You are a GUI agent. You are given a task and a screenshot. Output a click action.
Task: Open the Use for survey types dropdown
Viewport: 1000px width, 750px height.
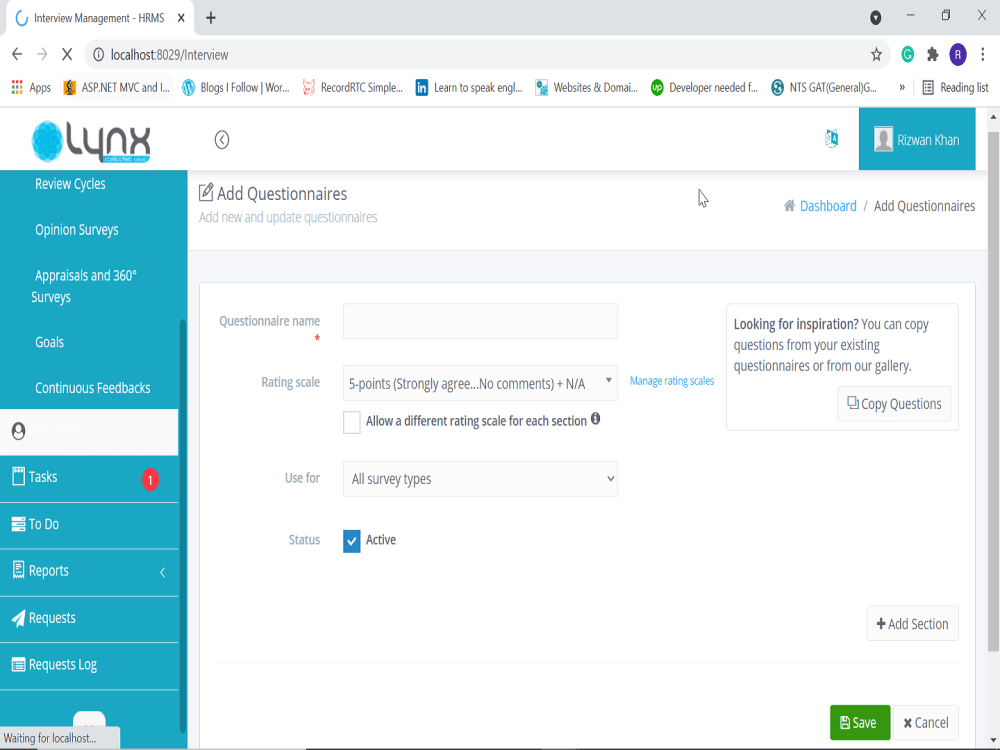[x=480, y=479]
